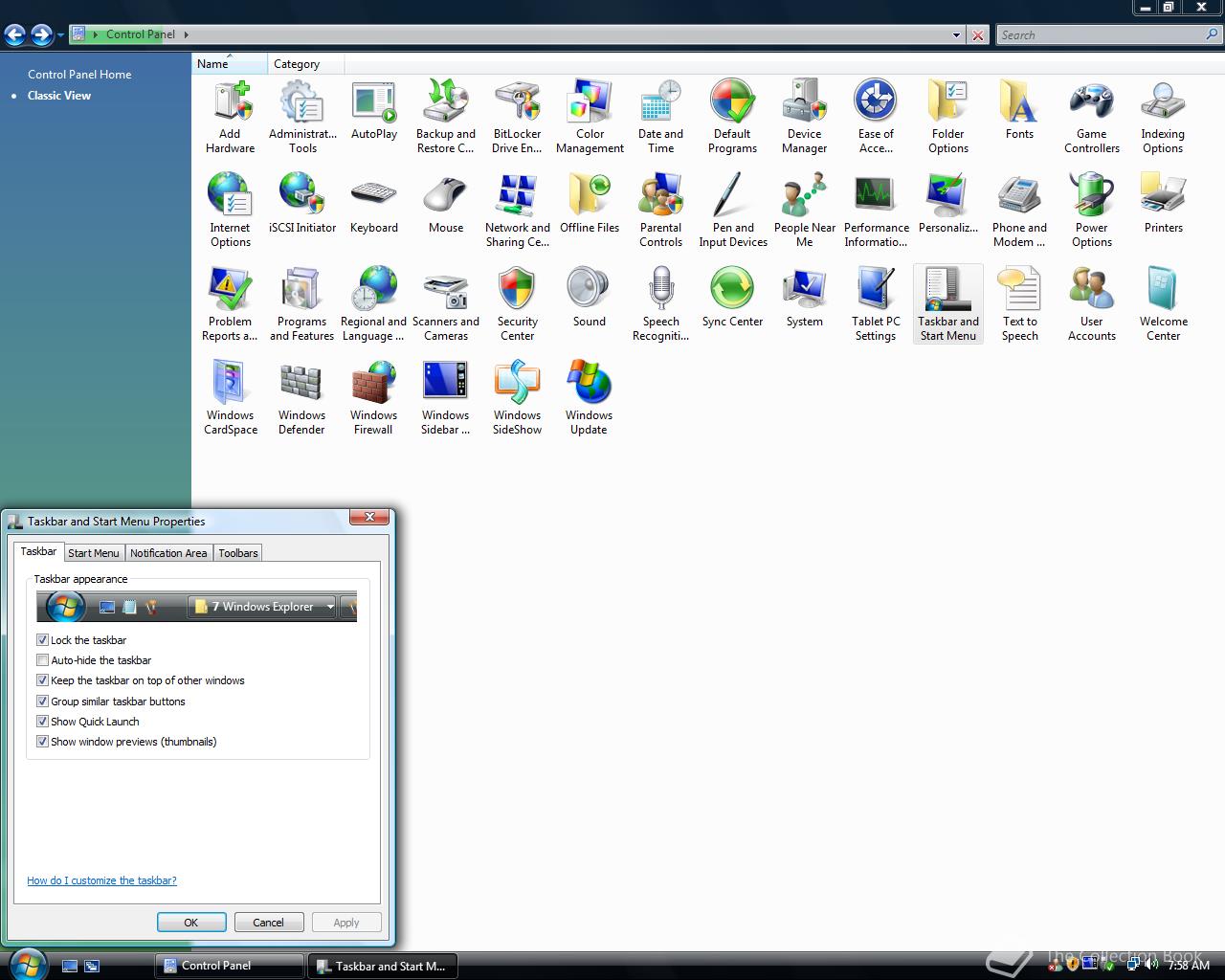Open the recent pages arrow beside Forward
The height and width of the screenshot is (980, 1225).
coord(60,35)
